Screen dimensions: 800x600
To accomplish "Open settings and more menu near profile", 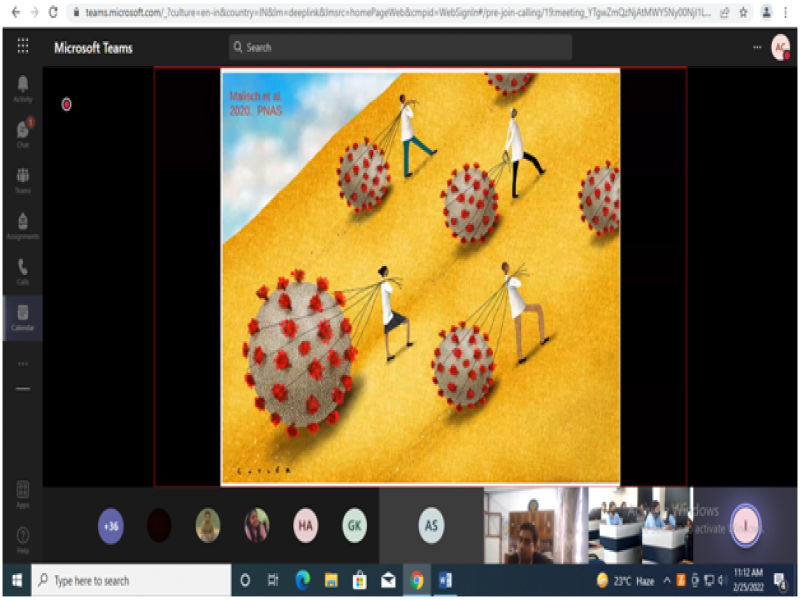I will (757, 47).
